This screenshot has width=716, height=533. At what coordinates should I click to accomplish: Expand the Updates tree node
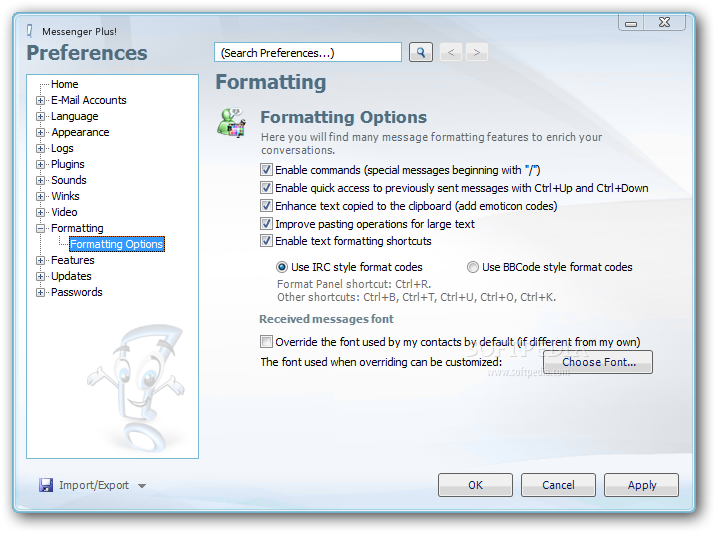click(x=41, y=276)
